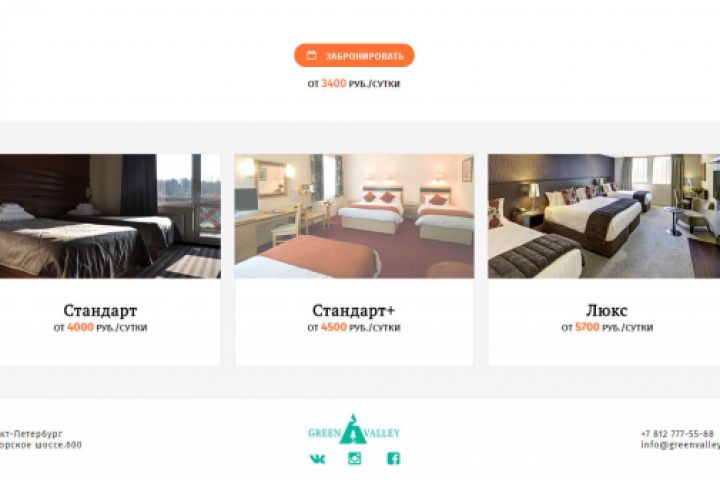Screen dimensions: 720x480
Task: Call the +7 812 777-55-88 phone link
Action: coord(677,434)
